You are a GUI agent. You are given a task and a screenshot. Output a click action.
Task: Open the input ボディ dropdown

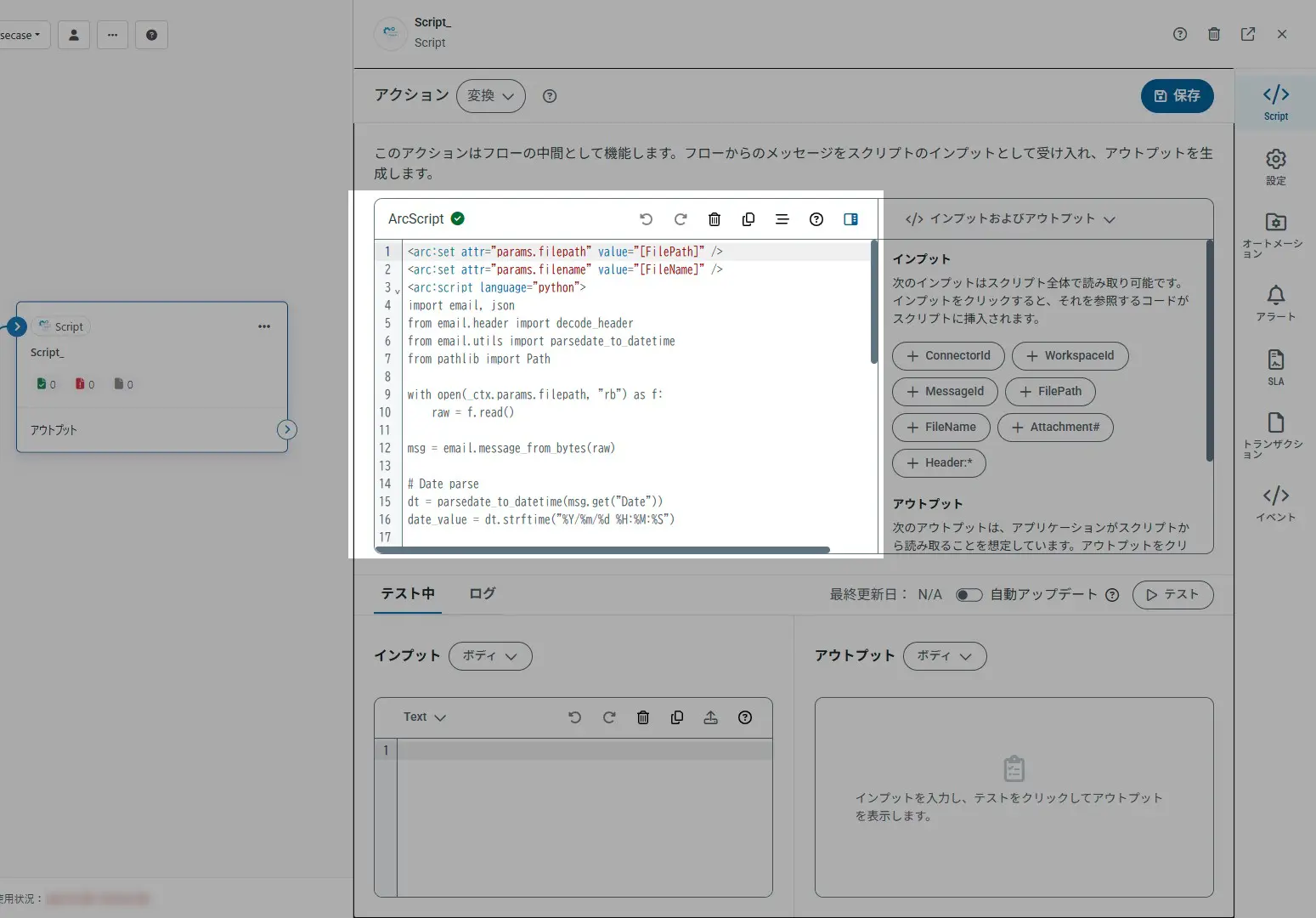[490, 655]
